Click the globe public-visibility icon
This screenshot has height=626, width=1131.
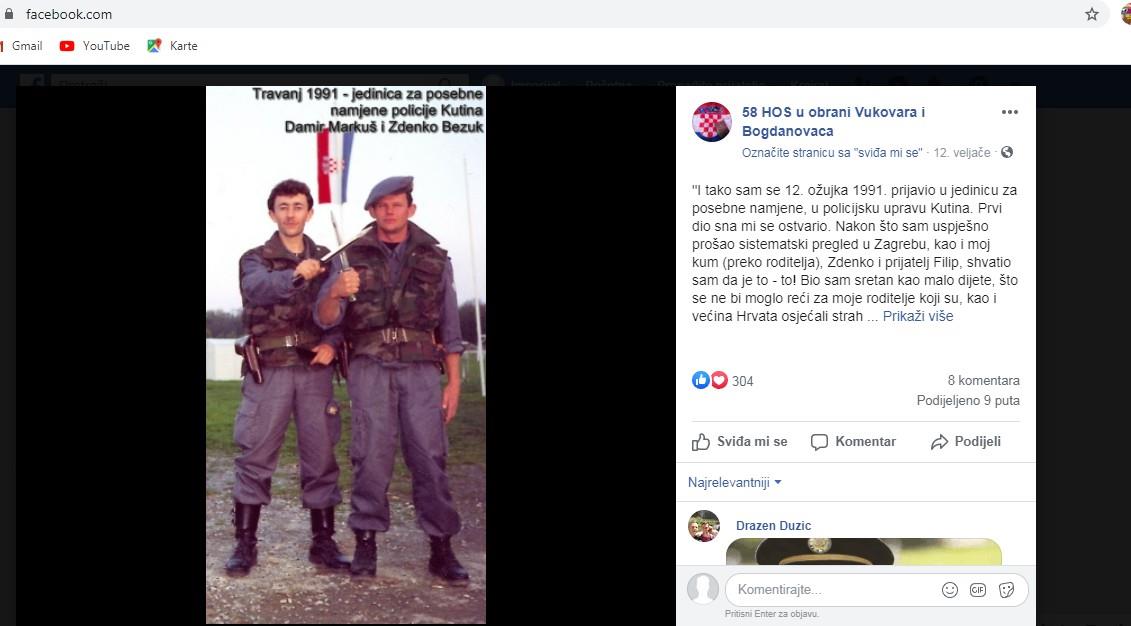pos(1007,152)
